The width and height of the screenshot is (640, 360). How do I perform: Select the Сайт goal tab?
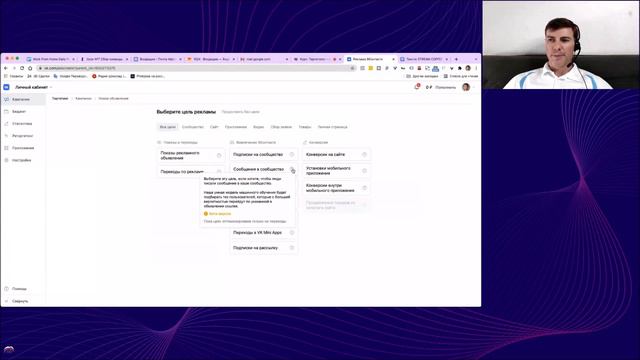tap(214, 127)
